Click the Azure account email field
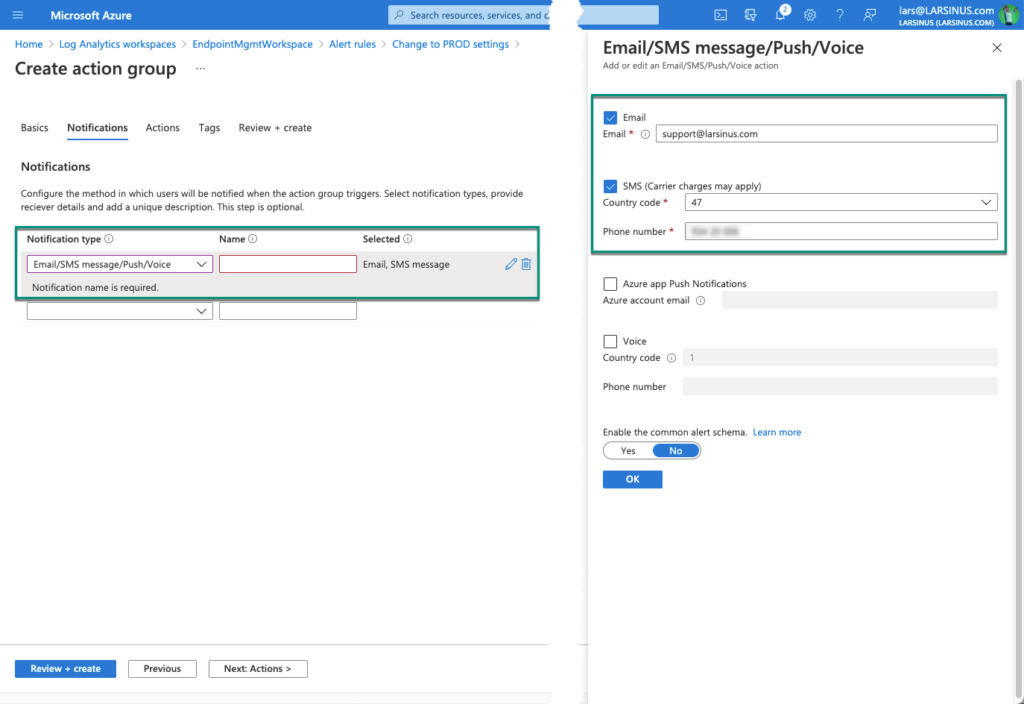This screenshot has width=1024, height=704. pyautogui.click(x=859, y=300)
